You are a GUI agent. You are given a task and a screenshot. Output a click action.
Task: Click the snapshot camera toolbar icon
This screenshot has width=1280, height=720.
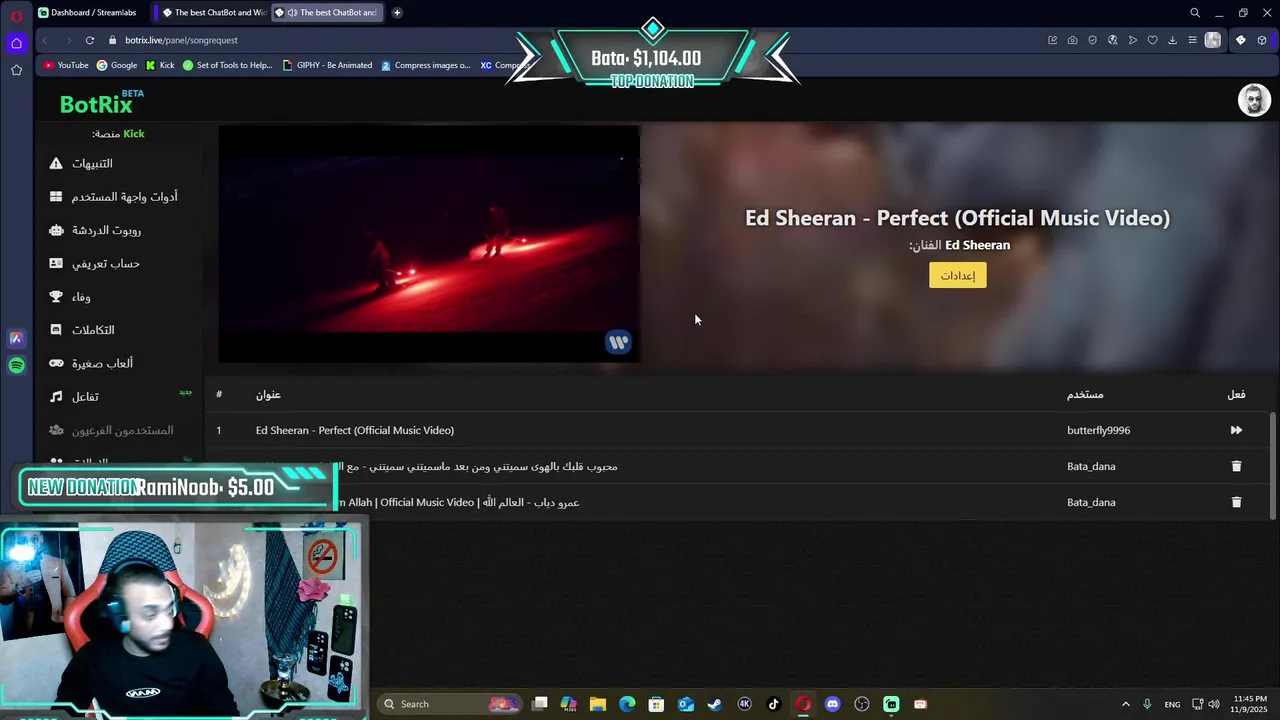coord(1072,40)
